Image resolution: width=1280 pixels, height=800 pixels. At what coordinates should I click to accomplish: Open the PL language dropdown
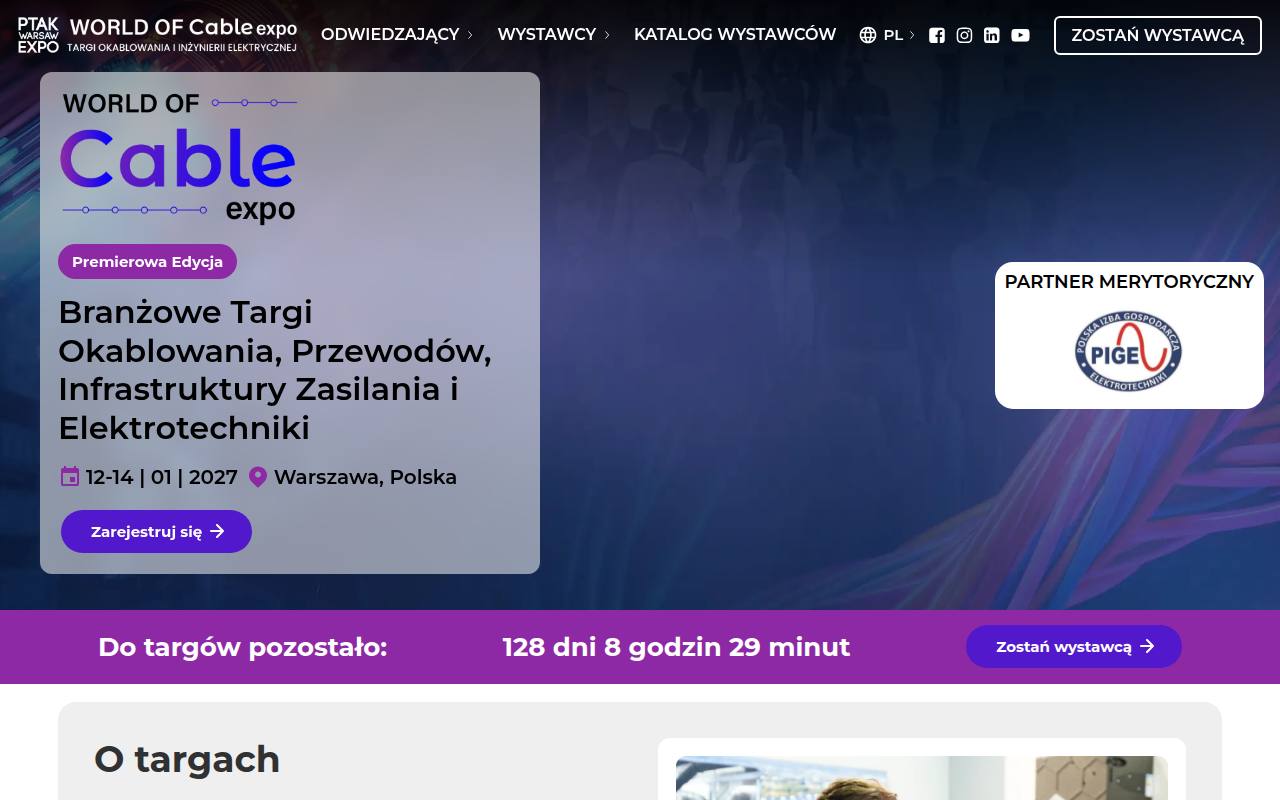(899, 35)
